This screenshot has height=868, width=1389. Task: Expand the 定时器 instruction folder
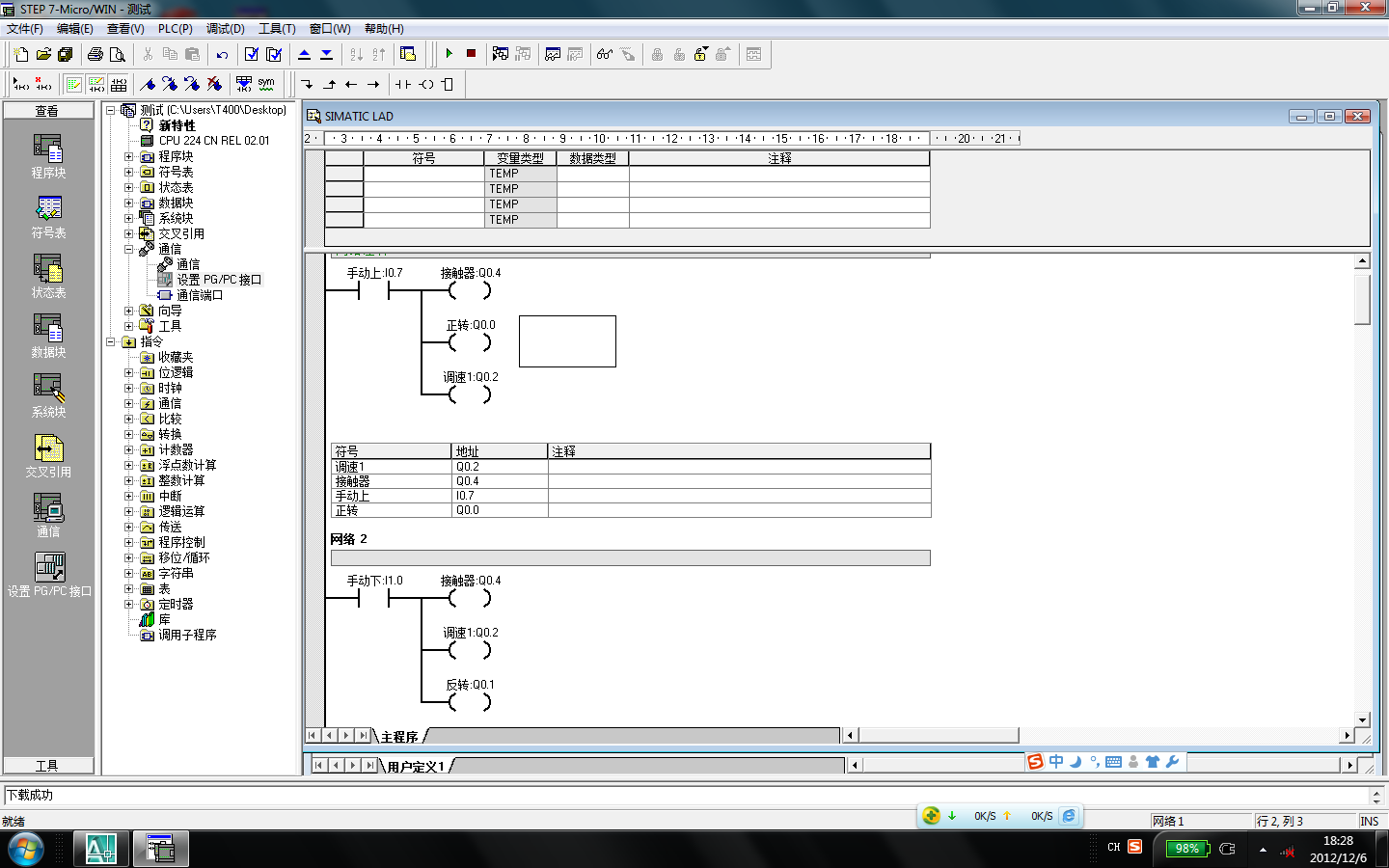[129, 604]
